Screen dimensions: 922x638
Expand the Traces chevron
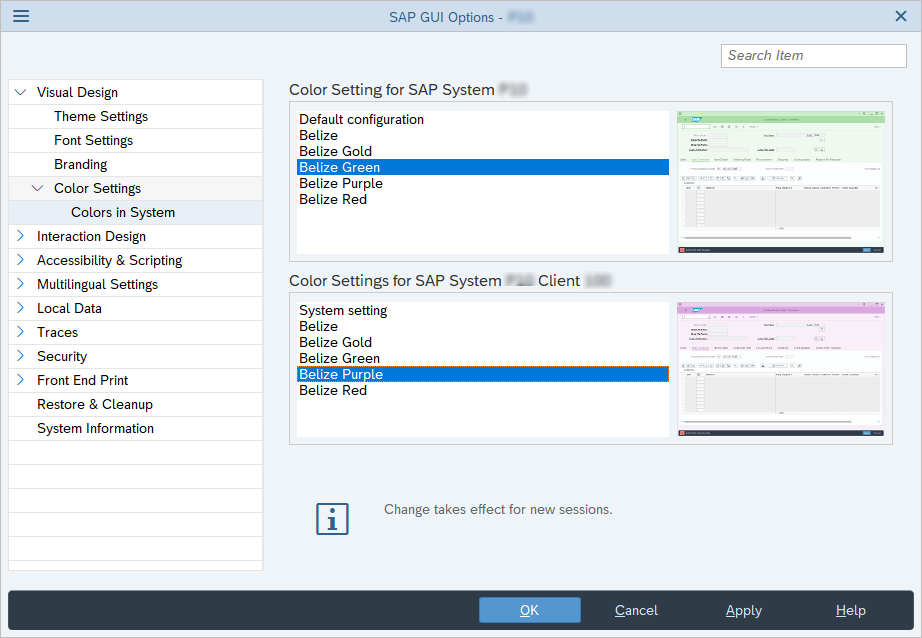21,333
